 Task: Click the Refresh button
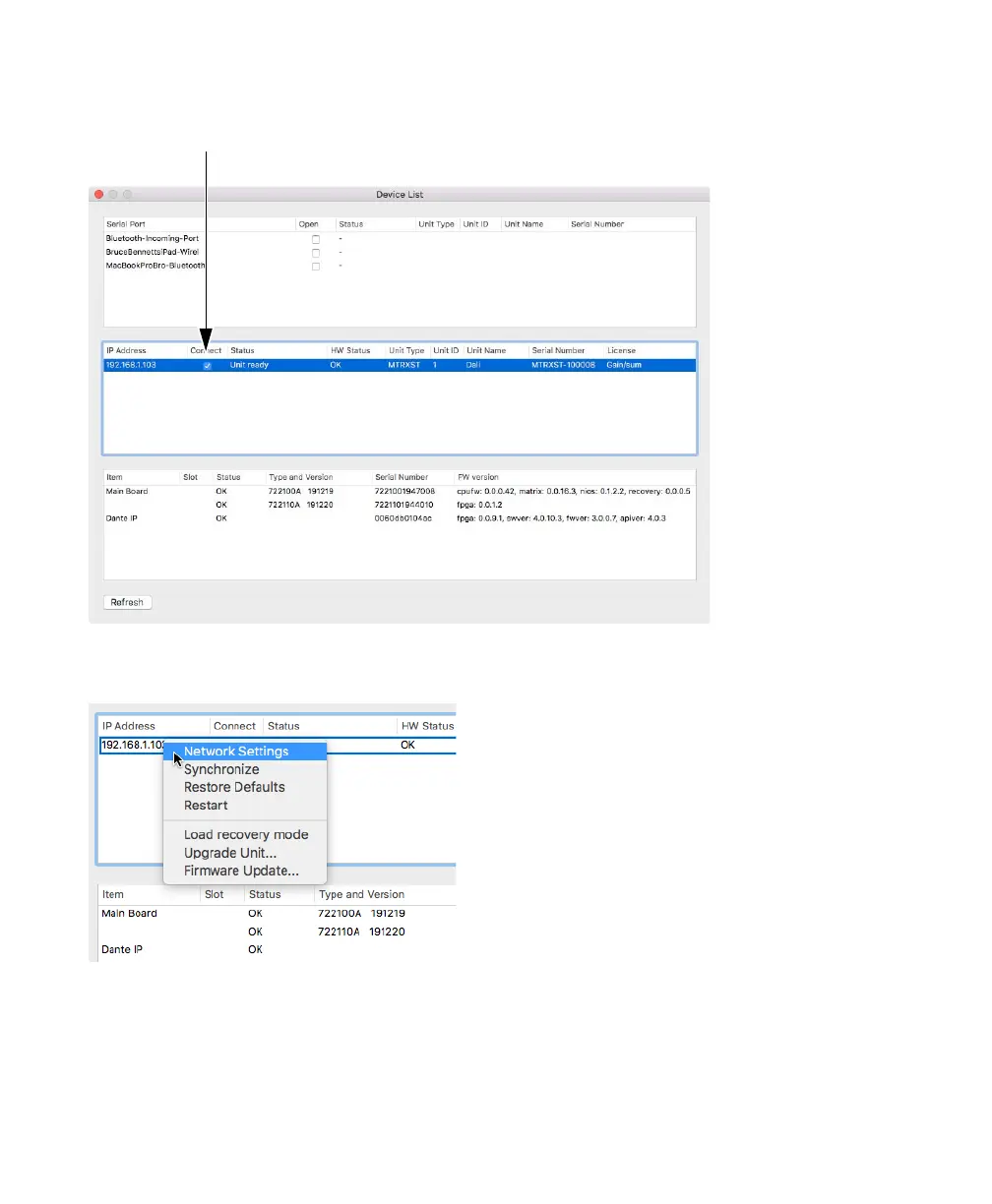[x=127, y=602]
